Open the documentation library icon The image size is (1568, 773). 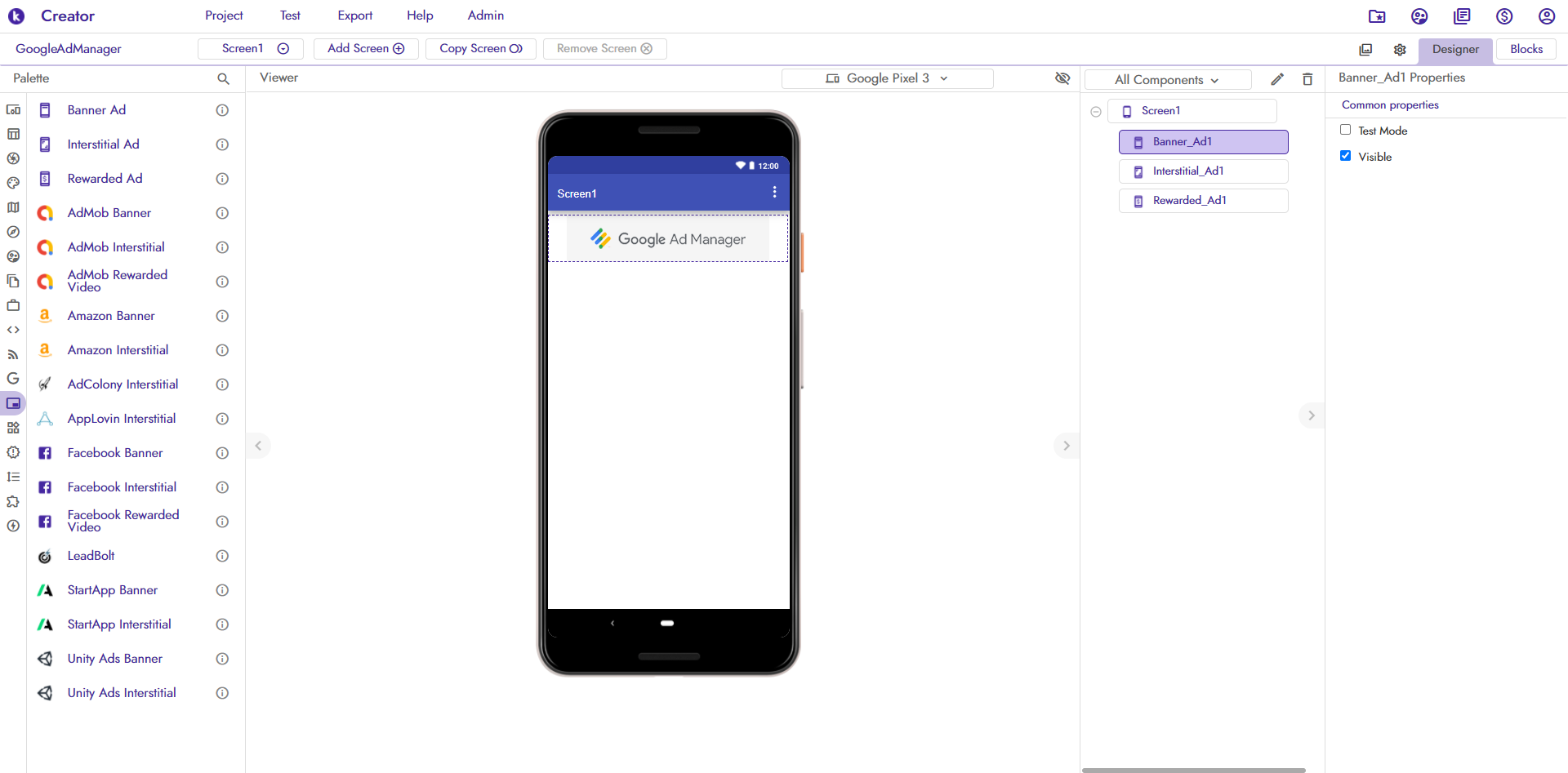[x=1462, y=16]
